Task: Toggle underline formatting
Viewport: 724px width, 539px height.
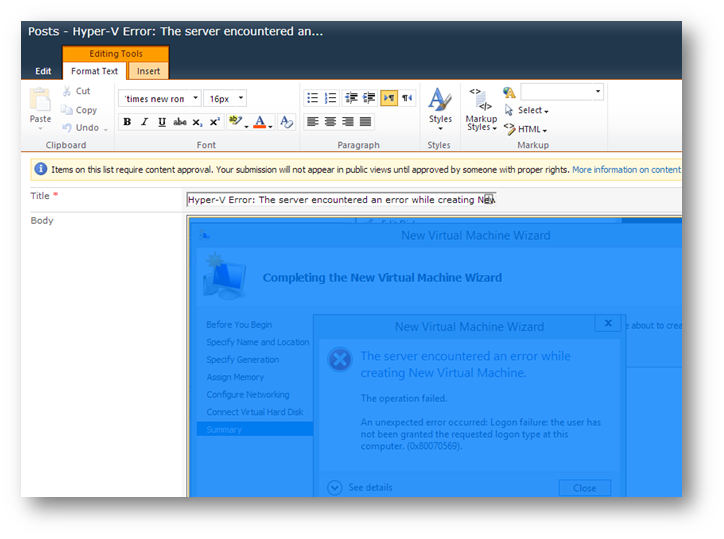Action: (162, 122)
